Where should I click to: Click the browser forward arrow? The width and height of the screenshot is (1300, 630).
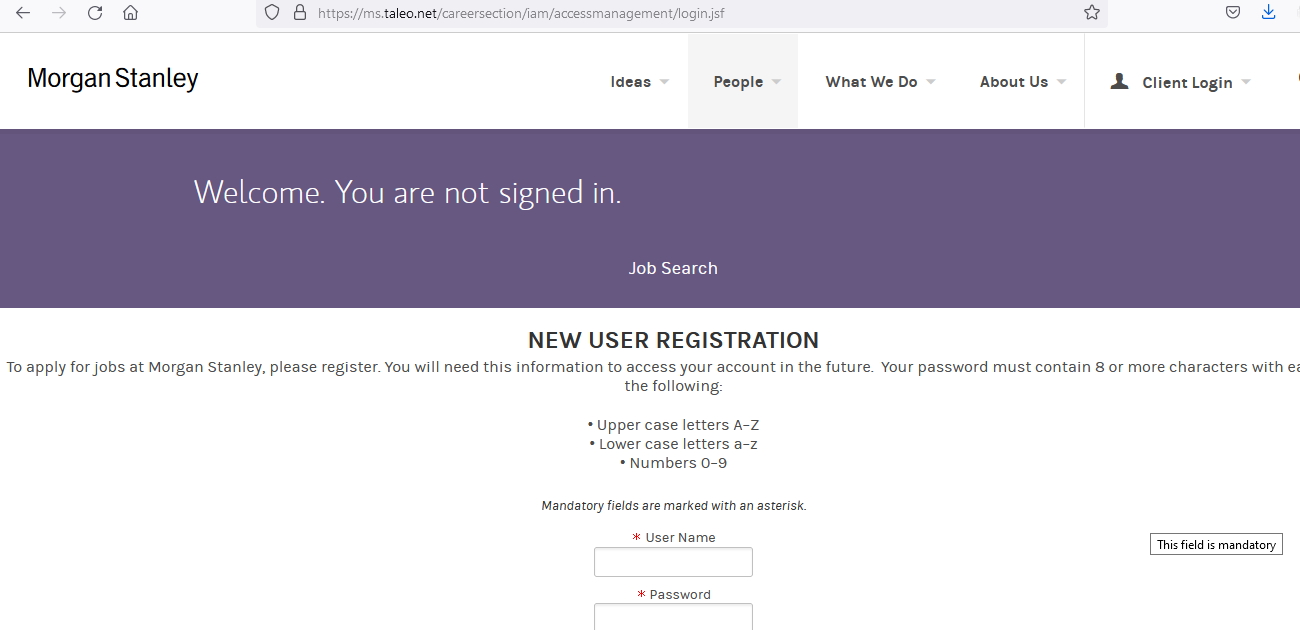click(x=59, y=13)
